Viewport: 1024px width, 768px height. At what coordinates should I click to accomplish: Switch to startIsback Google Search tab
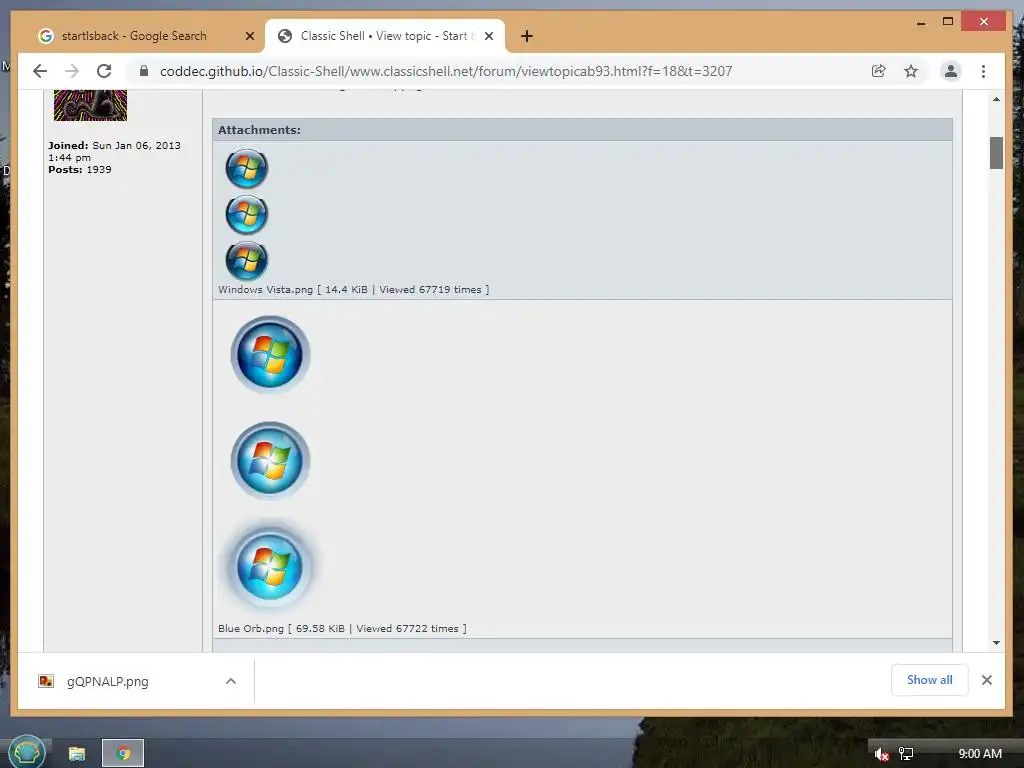(134, 36)
